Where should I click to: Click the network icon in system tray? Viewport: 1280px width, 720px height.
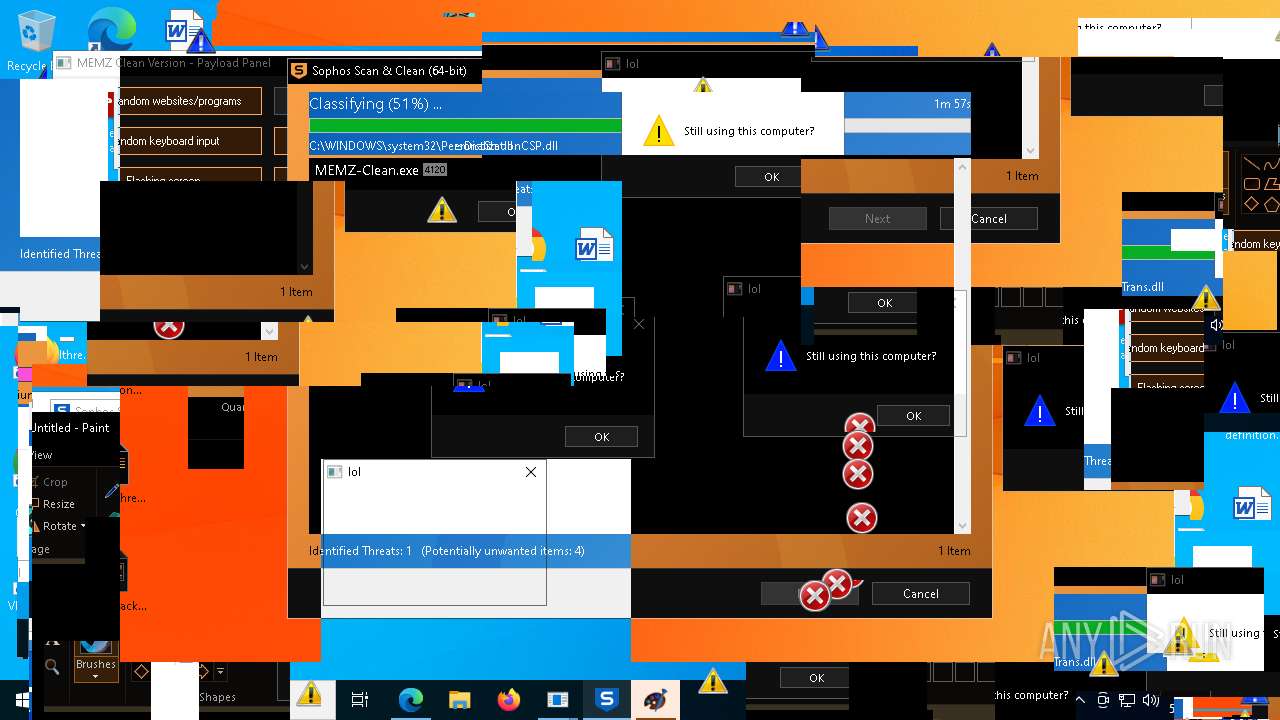point(1126,700)
